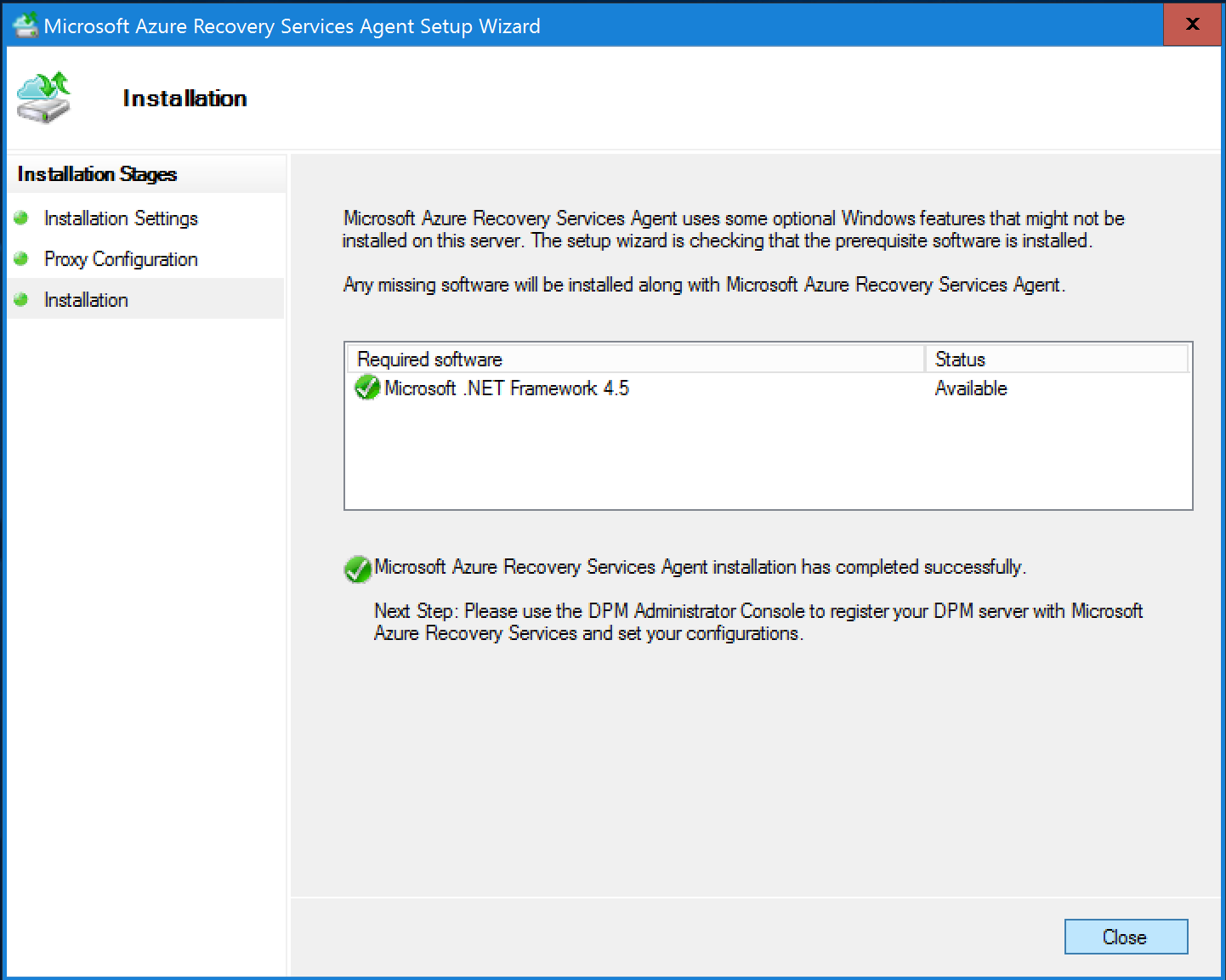The height and width of the screenshot is (980, 1226).
Task: Click the wizard title bar app icon
Action: coord(25,25)
